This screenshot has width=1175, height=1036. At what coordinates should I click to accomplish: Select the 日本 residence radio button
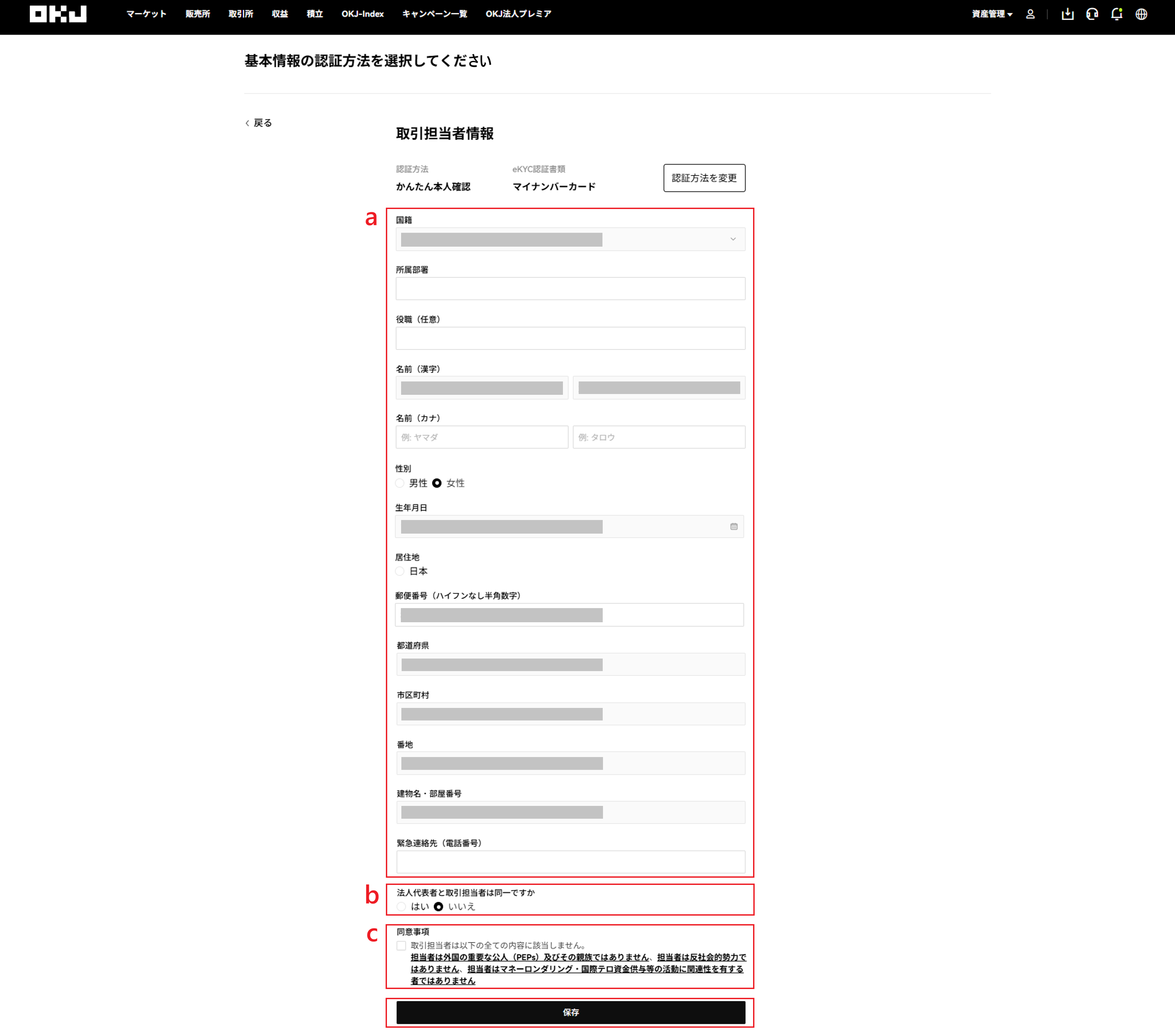tap(400, 571)
